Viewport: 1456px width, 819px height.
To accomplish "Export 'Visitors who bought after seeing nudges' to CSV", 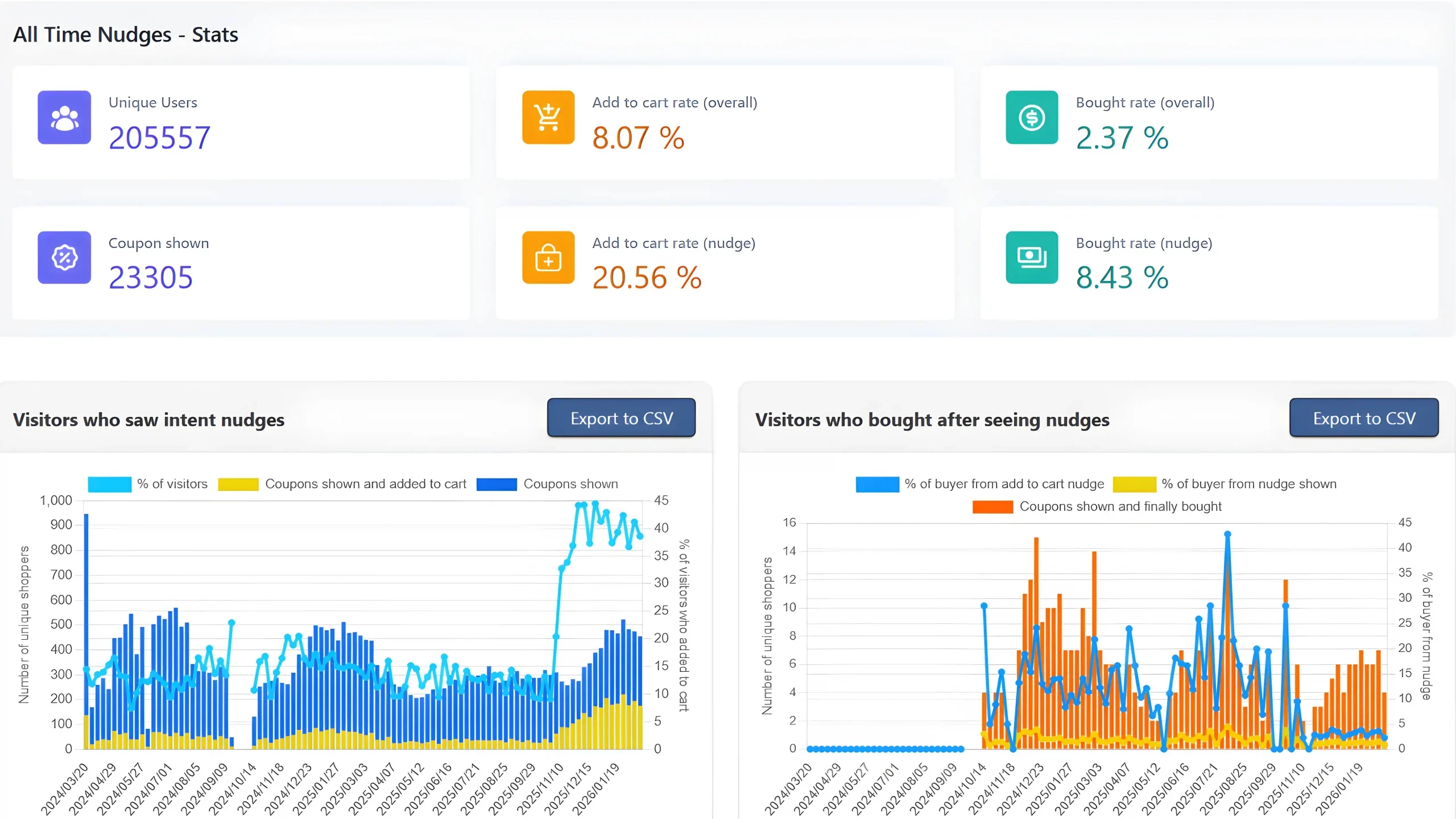I will pyautogui.click(x=1364, y=417).
